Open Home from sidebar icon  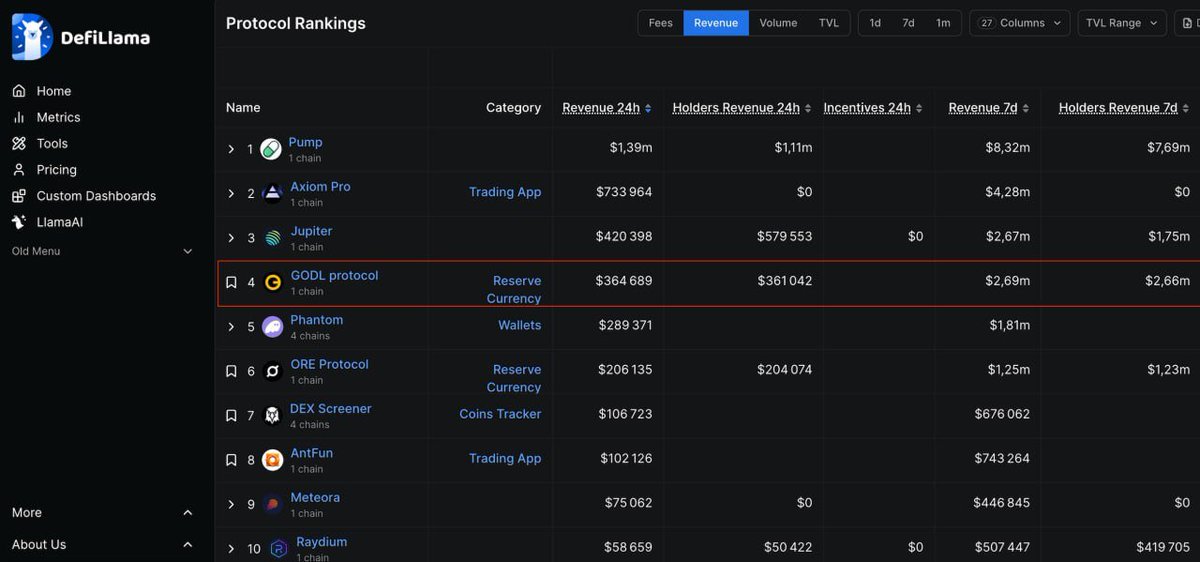point(19,91)
